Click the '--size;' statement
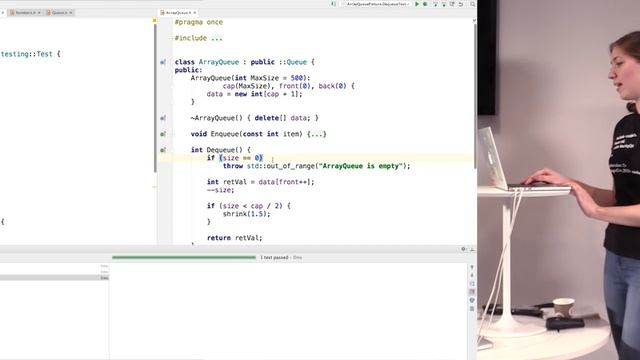Viewport: 640px width, 360px height. tap(220, 190)
